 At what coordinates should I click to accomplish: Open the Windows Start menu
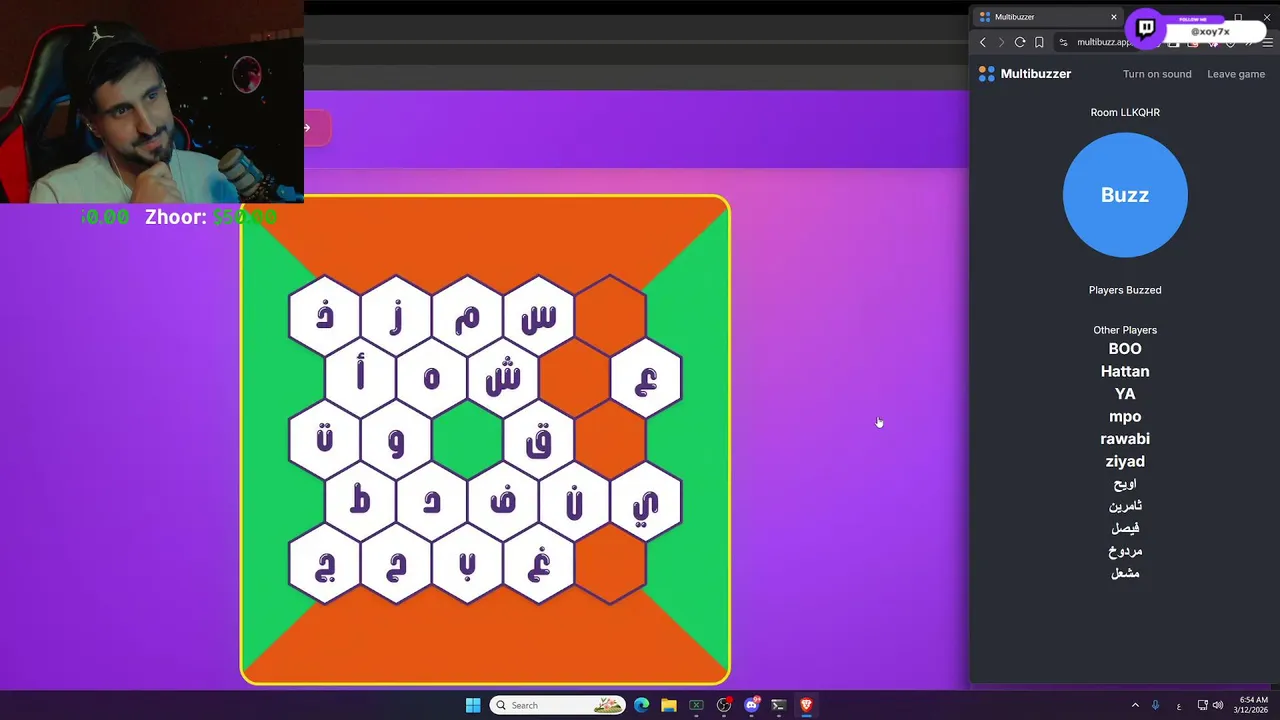pos(473,705)
